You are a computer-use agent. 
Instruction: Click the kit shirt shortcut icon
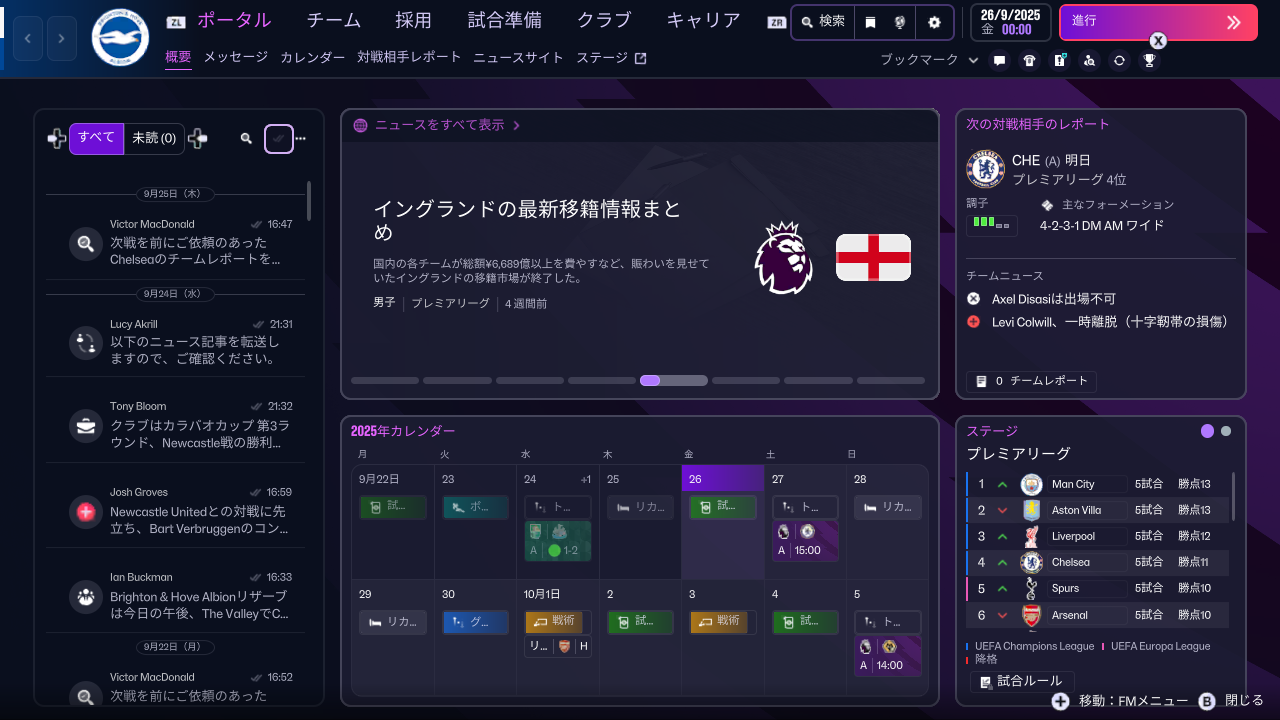pos(1029,60)
